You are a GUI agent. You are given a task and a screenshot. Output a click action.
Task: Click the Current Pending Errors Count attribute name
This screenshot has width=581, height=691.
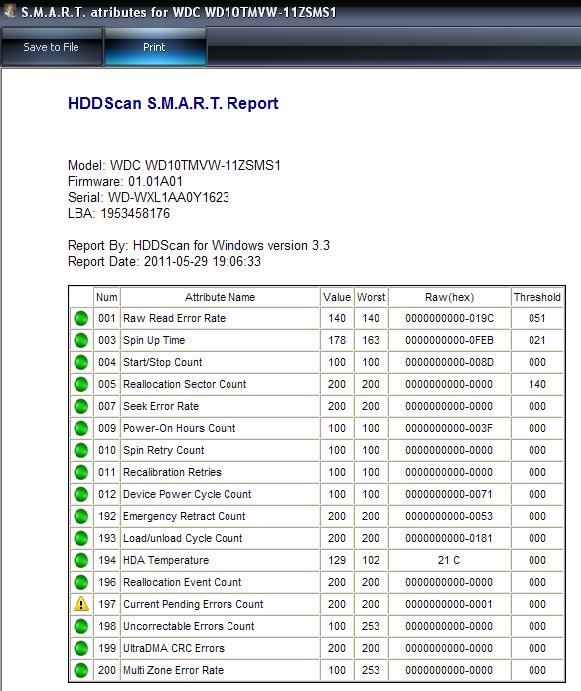194,604
